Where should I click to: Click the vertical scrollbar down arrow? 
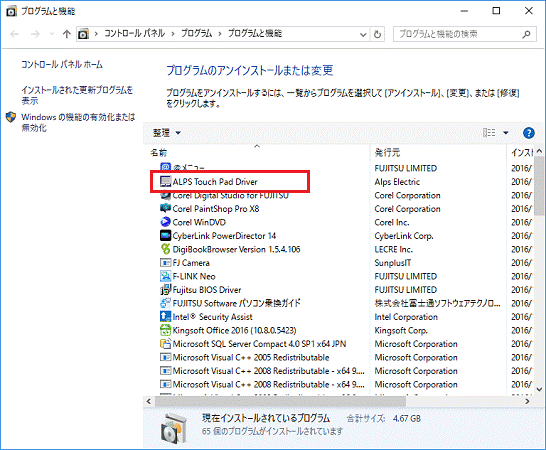click(x=539, y=389)
